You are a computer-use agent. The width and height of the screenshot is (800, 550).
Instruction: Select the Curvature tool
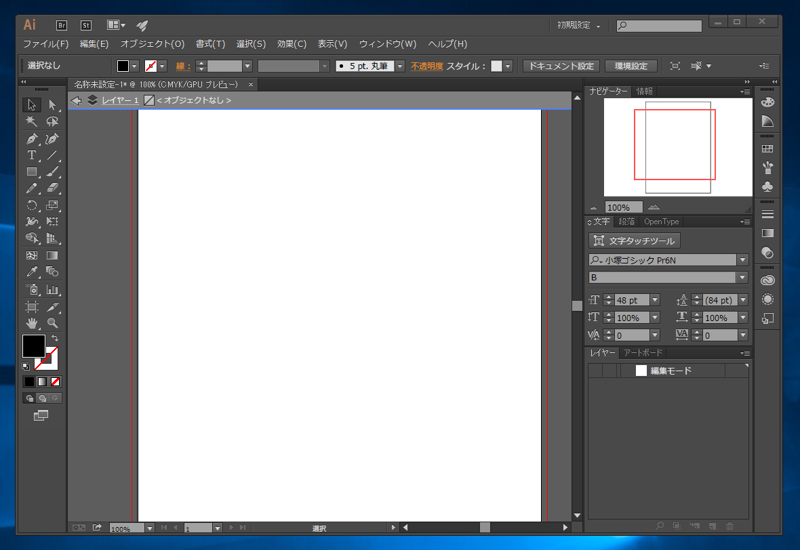[52, 138]
